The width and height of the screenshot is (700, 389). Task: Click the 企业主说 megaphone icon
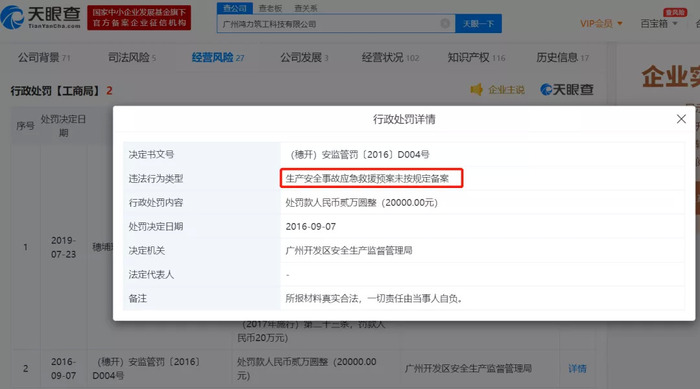(476, 90)
